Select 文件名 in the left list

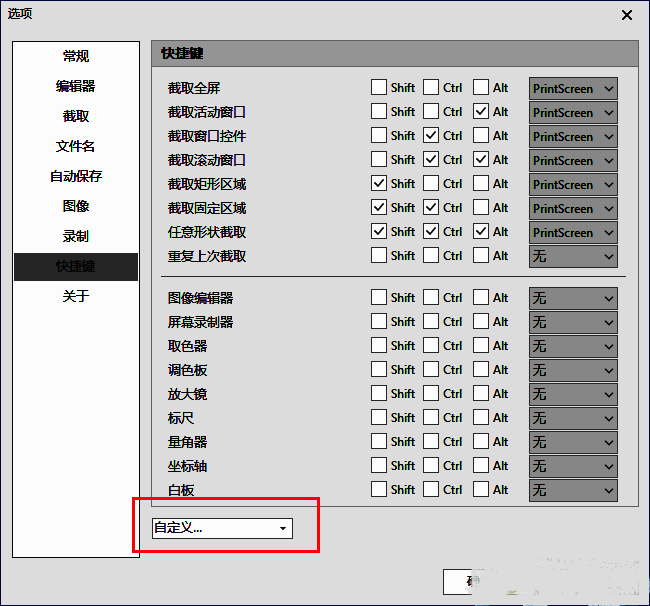pos(76,146)
